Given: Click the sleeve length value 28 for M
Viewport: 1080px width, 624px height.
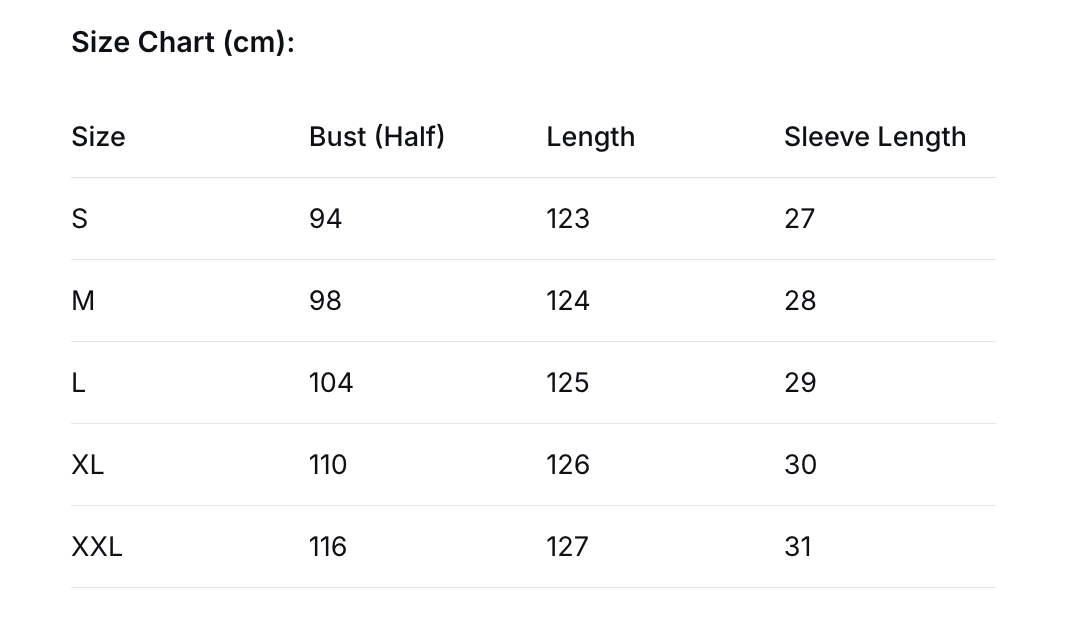Looking at the screenshot, I should click(x=800, y=301).
